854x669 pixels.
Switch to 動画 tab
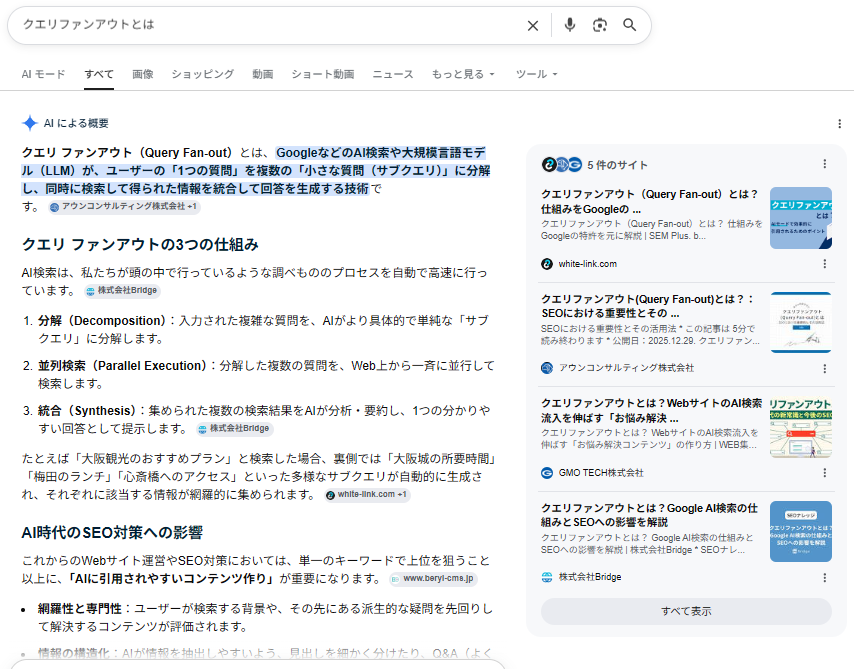(263, 74)
